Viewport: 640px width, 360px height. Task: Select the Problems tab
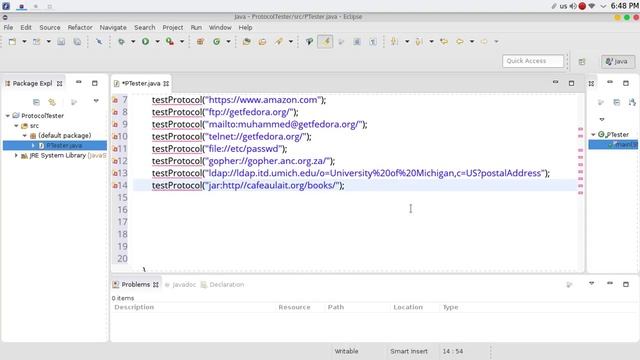[x=136, y=284]
